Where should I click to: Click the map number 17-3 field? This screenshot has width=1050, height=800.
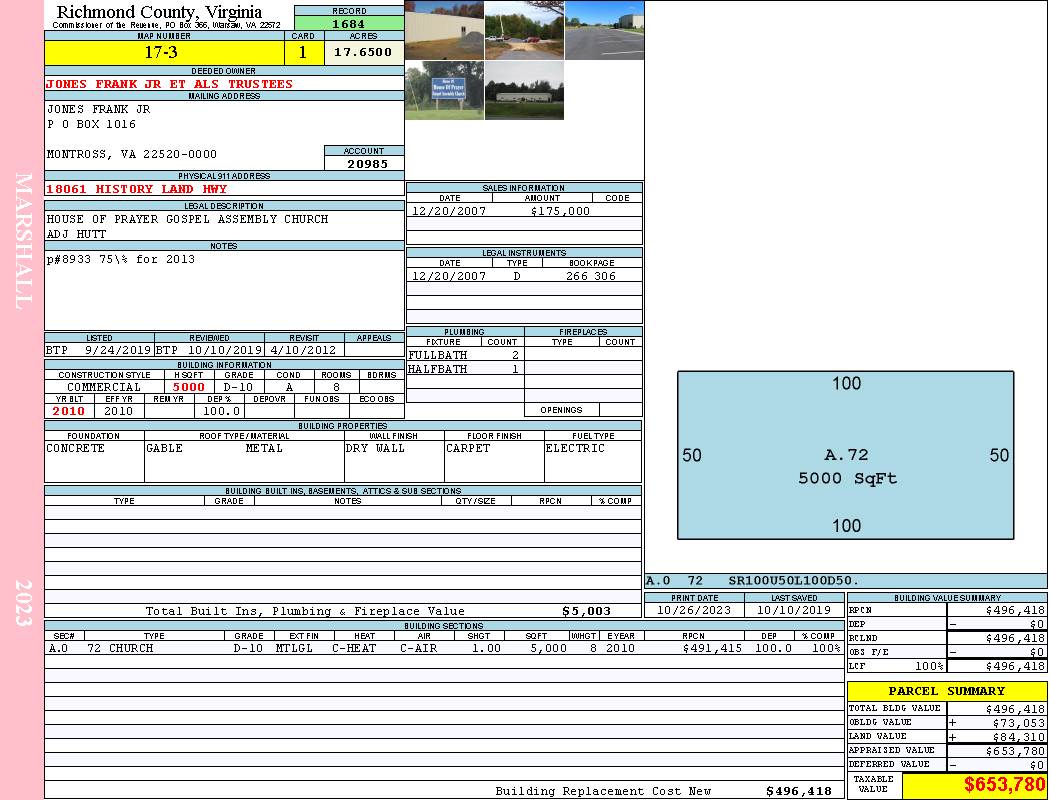pyautogui.click(x=164, y=52)
